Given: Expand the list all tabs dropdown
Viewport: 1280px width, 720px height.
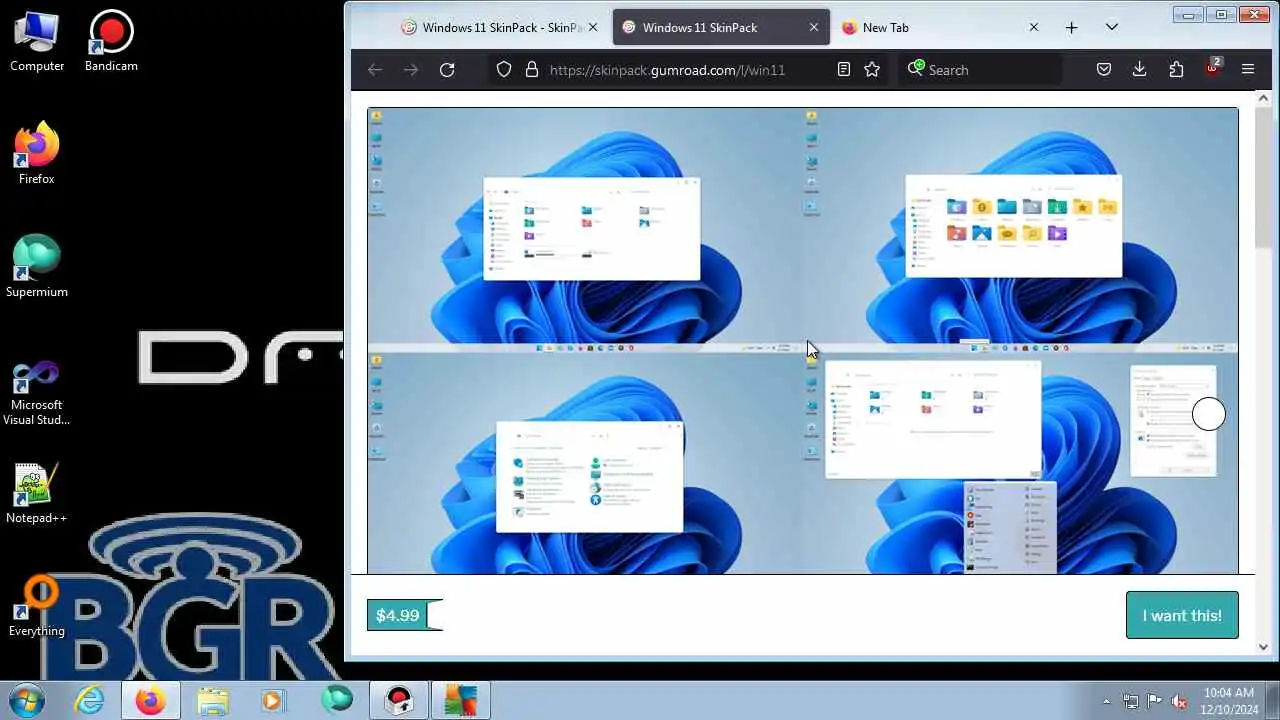Looking at the screenshot, I should [x=1111, y=28].
